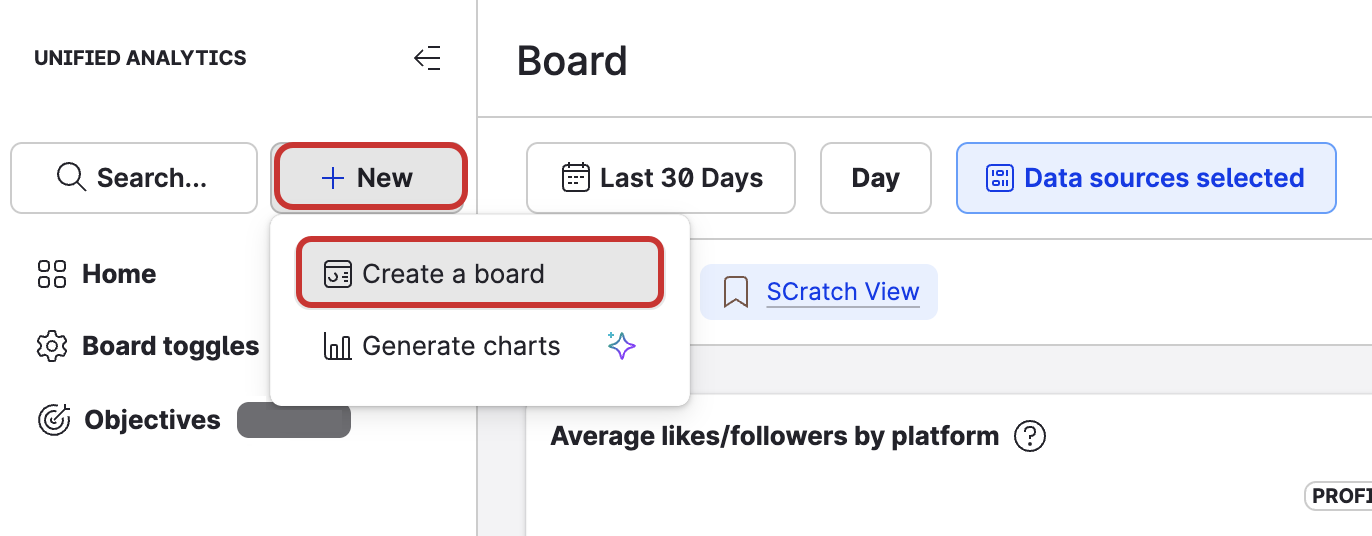Collapse the Unified Analytics sidebar
The height and width of the screenshot is (536, 1372).
pyautogui.click(x=427, y=59)
